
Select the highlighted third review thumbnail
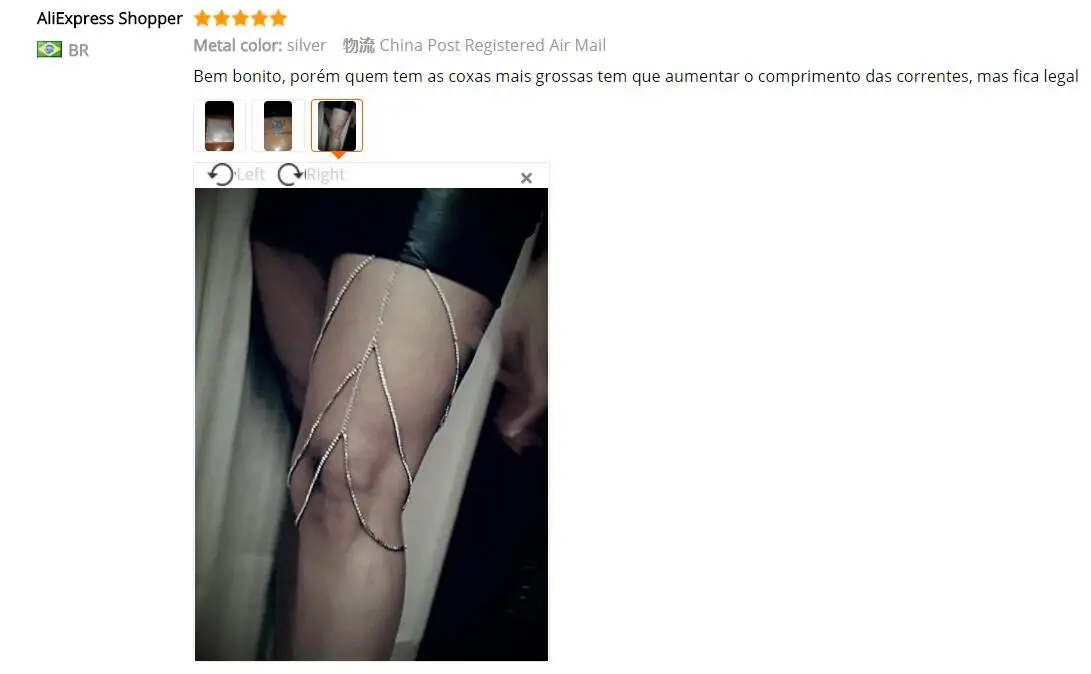[x=337, y=126]
